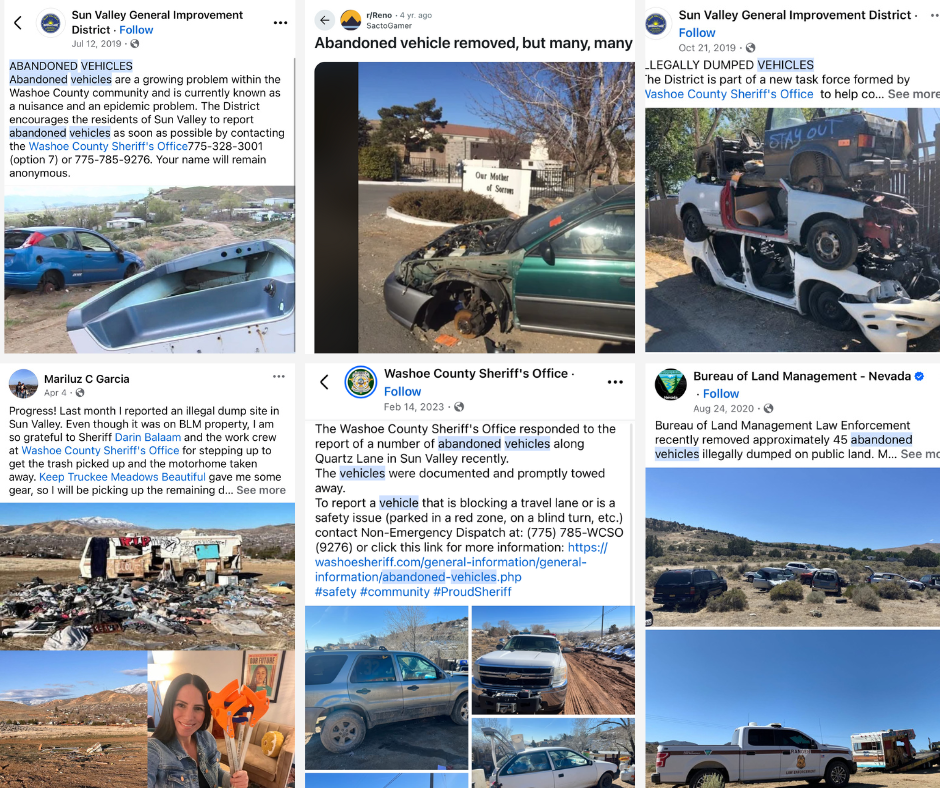Open the Darin Balaam profile link
Viewport: 940px width, 788px height.
click(147, 437)
